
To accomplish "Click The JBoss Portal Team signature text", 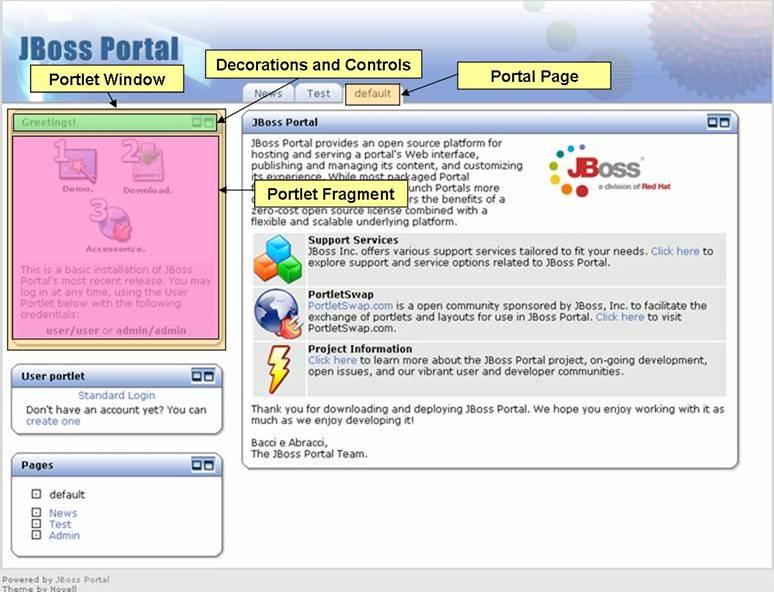I will (310, 454).
